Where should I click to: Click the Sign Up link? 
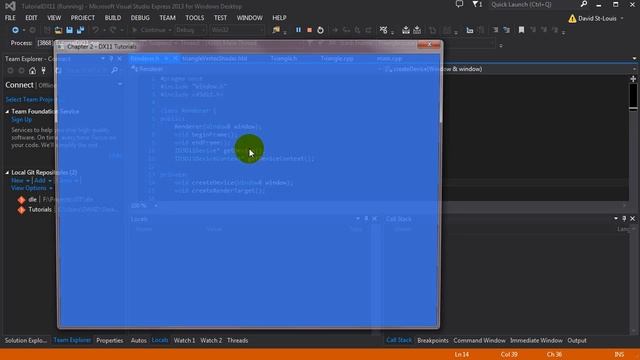point(22,120)
